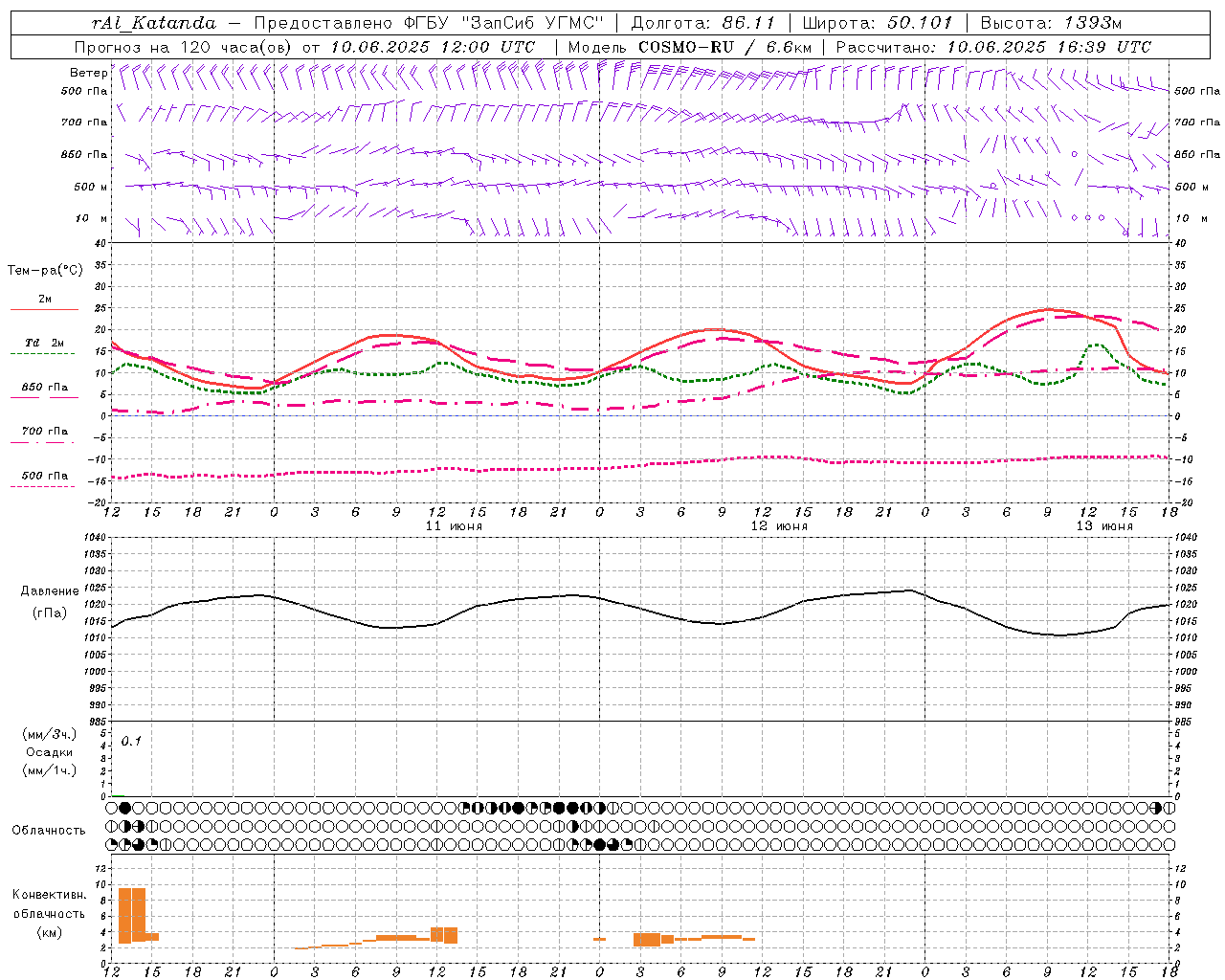Viewport: 1225px width, 980px height.
Task: Click the Ветер wind panel label
Action: 88,73
